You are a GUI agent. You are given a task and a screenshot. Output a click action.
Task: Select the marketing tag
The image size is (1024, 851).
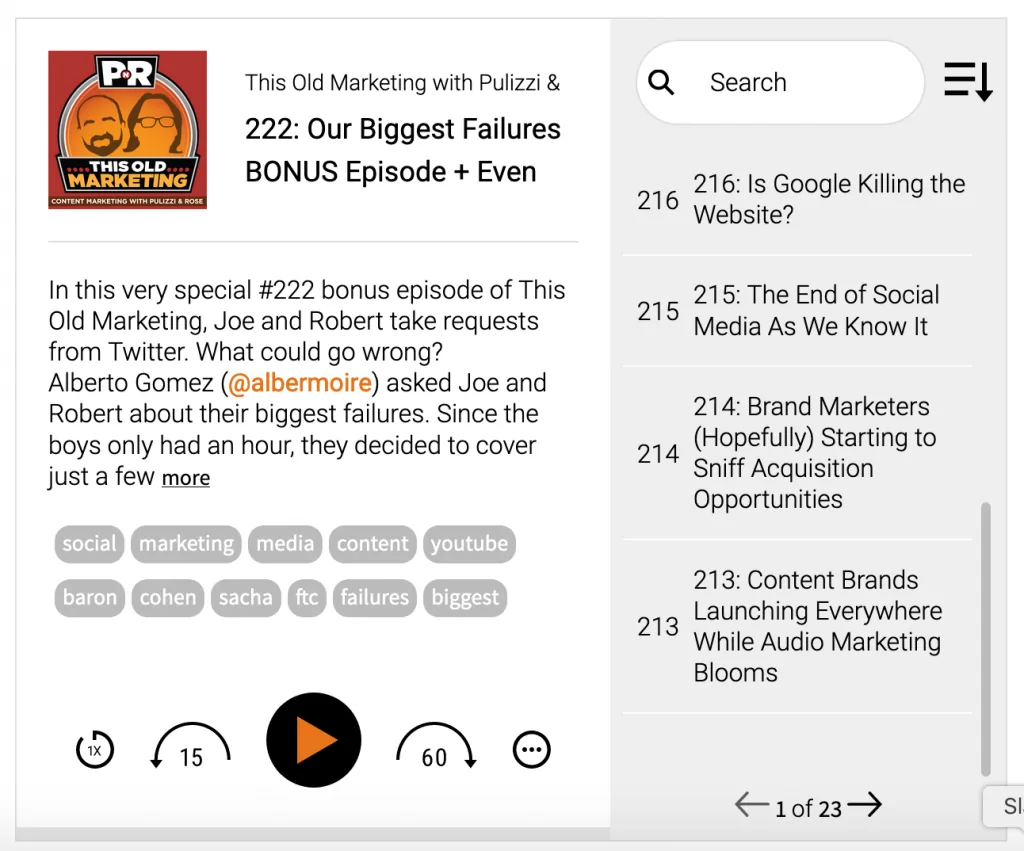tap(185, 544)
